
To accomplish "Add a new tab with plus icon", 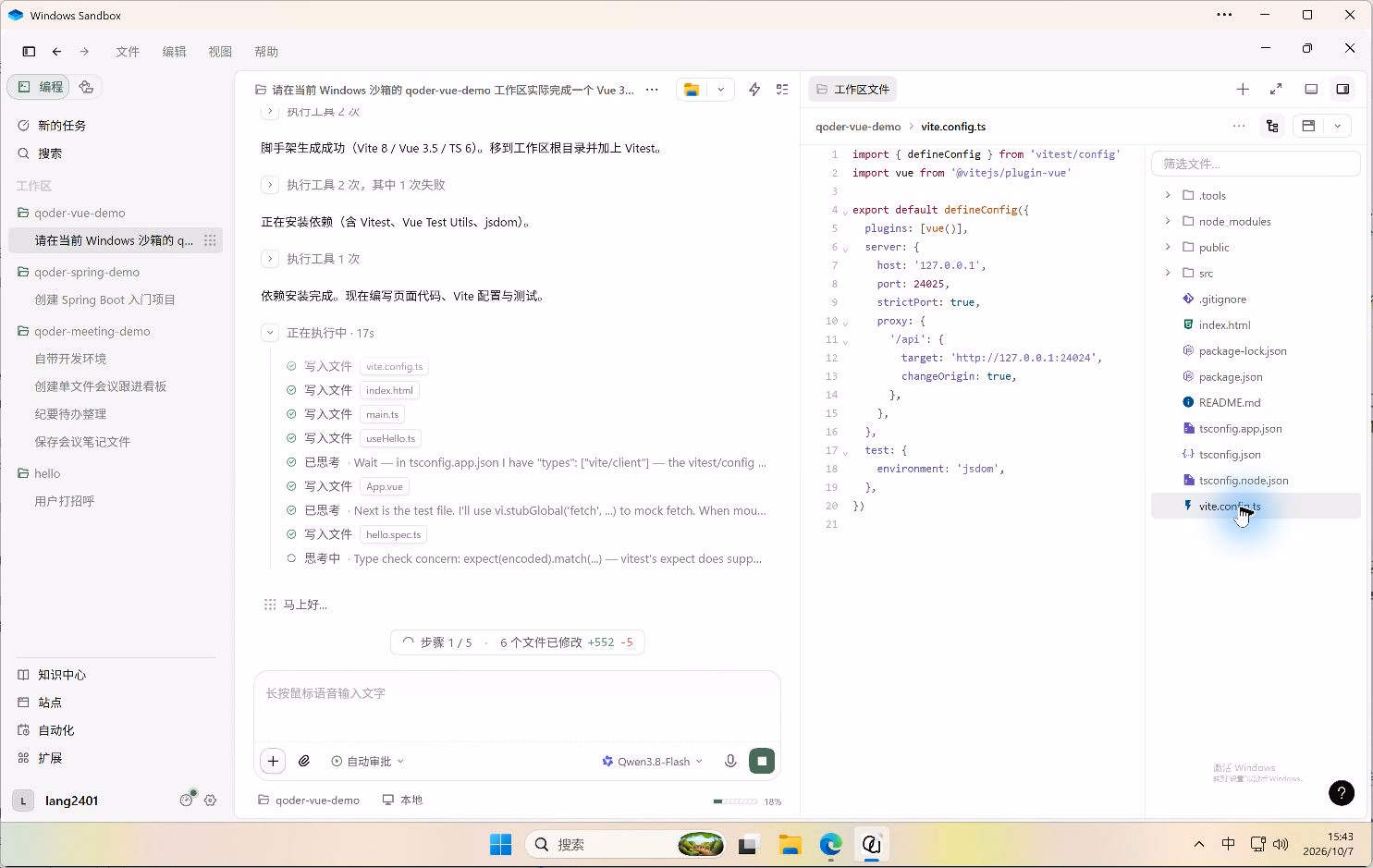I will pos(1243,89).
